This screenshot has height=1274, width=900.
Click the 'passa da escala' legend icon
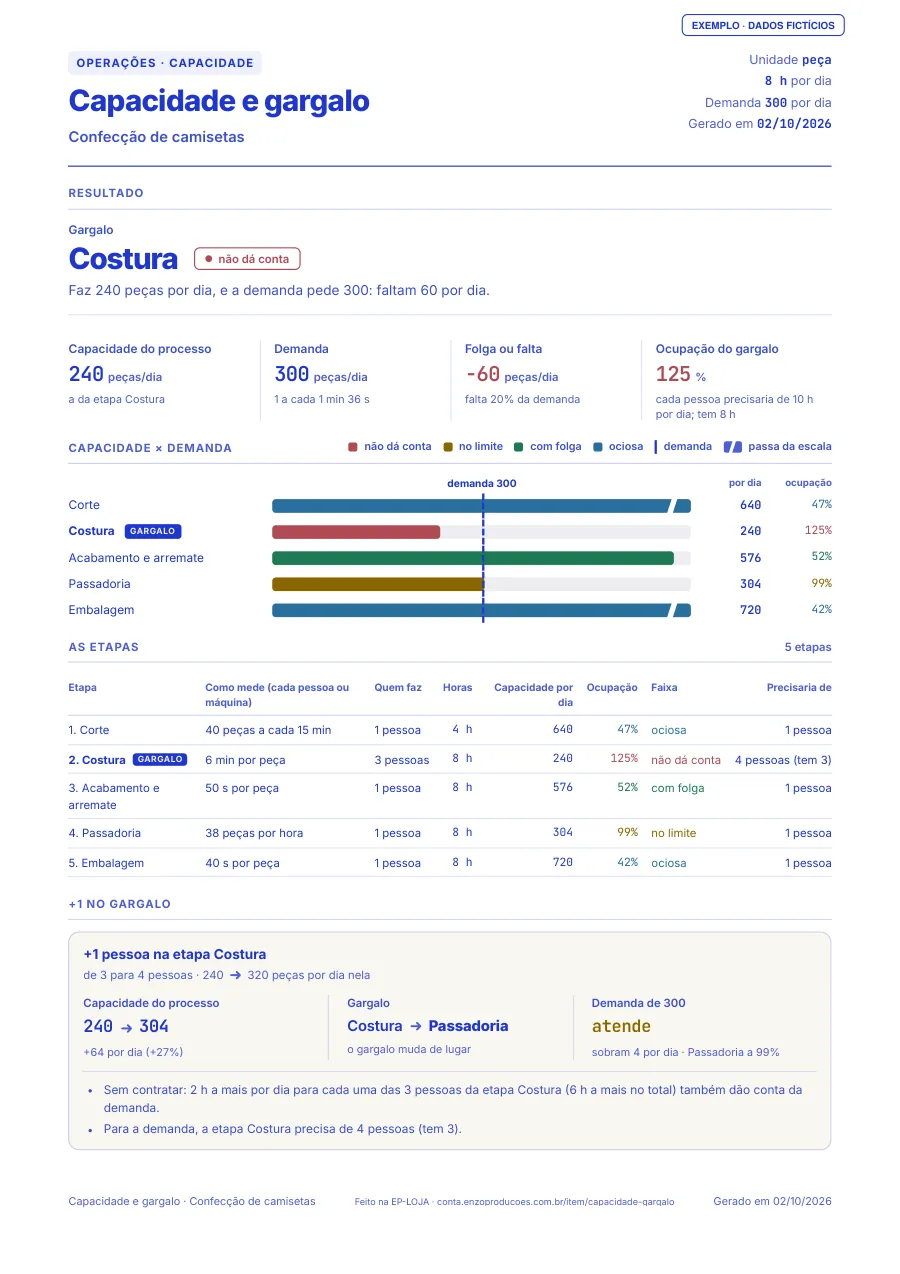[x=733, y=447]
